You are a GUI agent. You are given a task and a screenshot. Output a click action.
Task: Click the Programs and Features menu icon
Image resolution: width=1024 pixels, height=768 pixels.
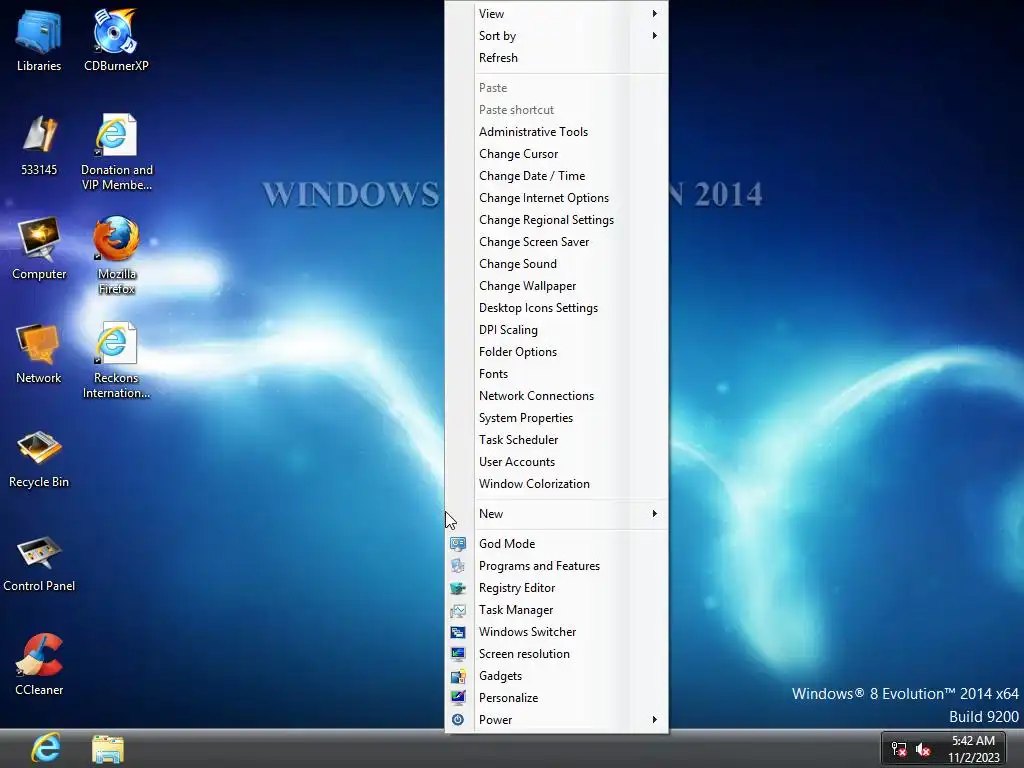tap(458, 566)
